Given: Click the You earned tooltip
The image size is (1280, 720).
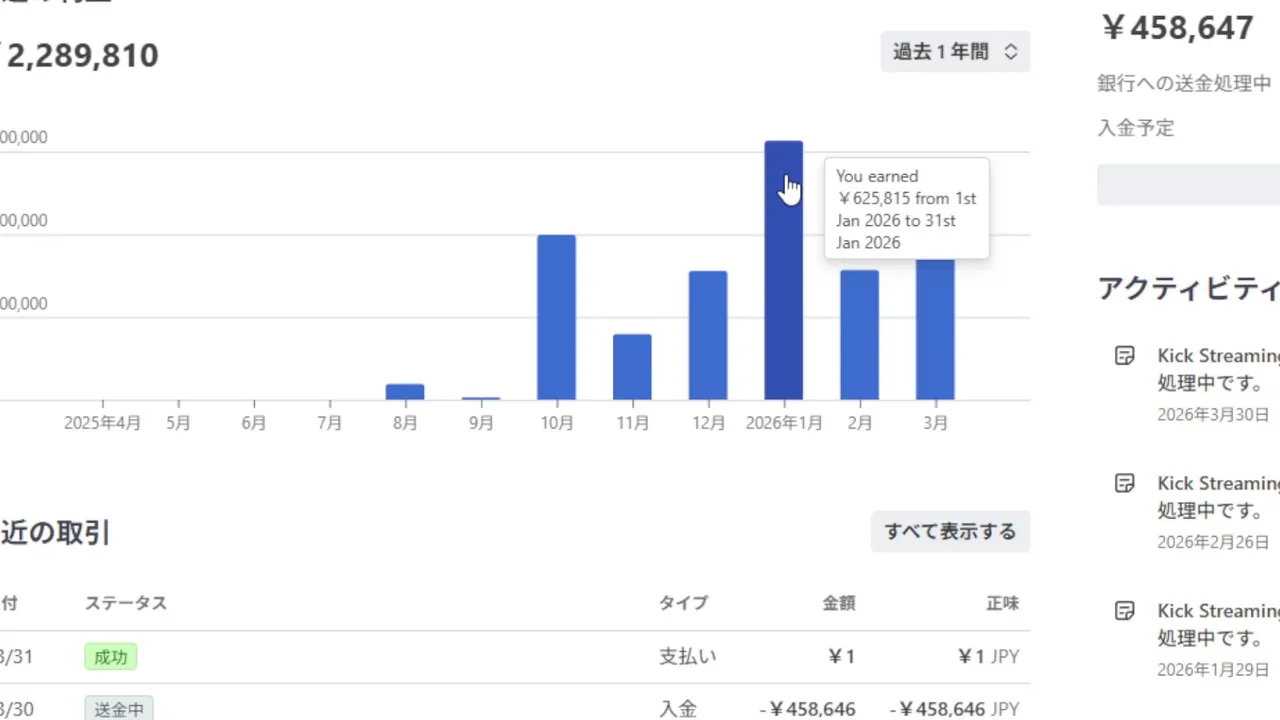Looking at the screenshot, I should tap(907, 209).
